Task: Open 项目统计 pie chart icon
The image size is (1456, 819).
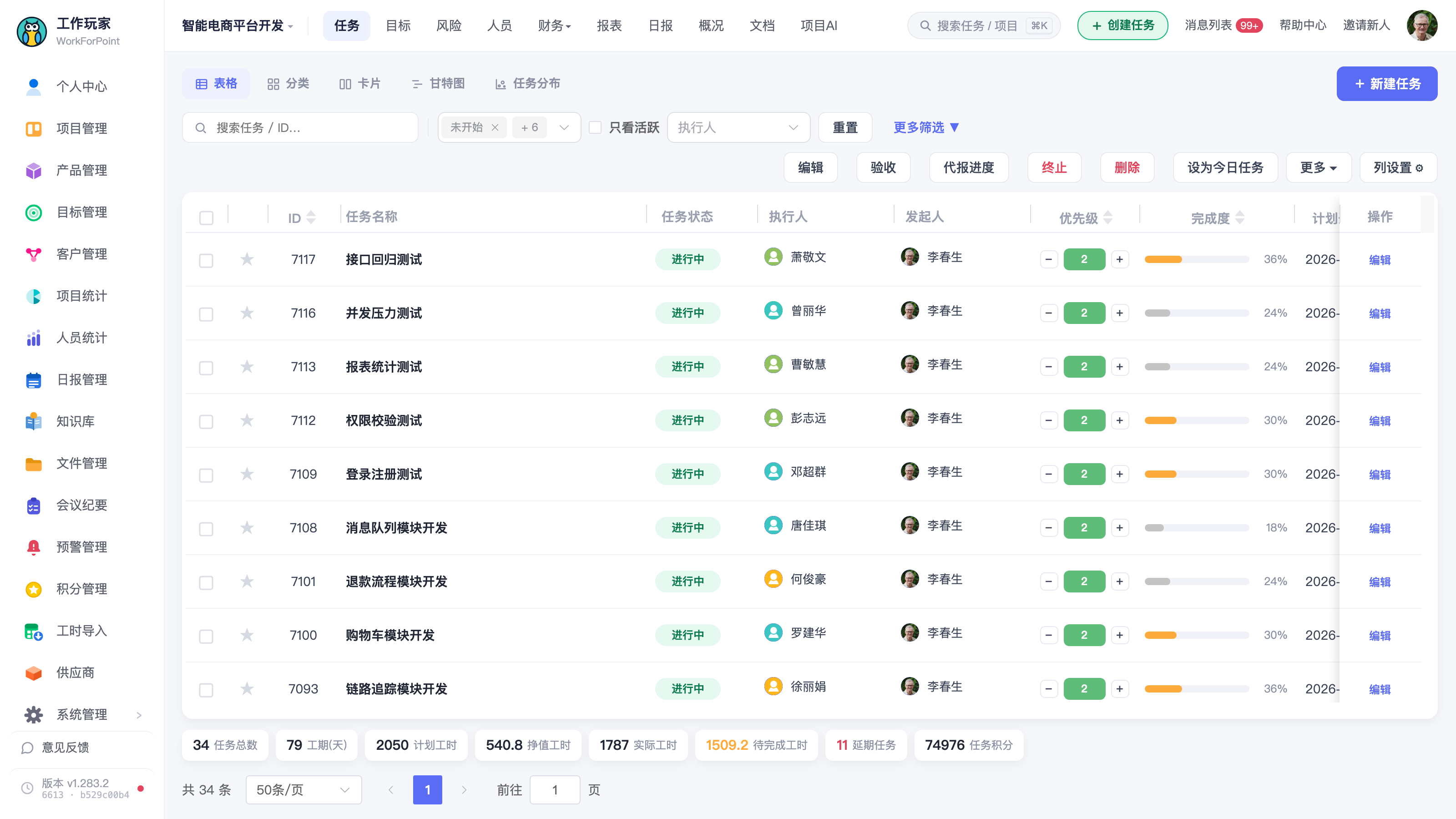Action: pyautogui.click(x=33, y=296)
